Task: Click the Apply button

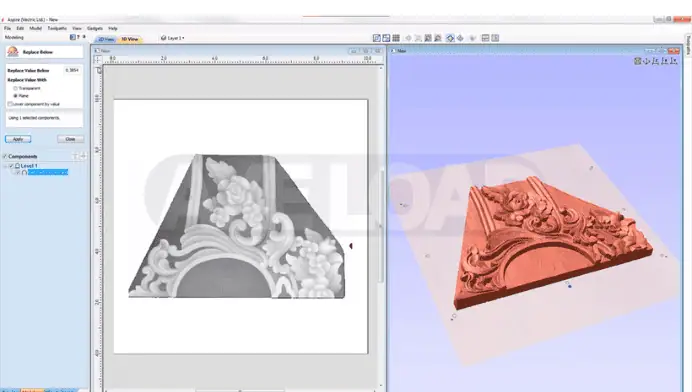Action: 18,139
